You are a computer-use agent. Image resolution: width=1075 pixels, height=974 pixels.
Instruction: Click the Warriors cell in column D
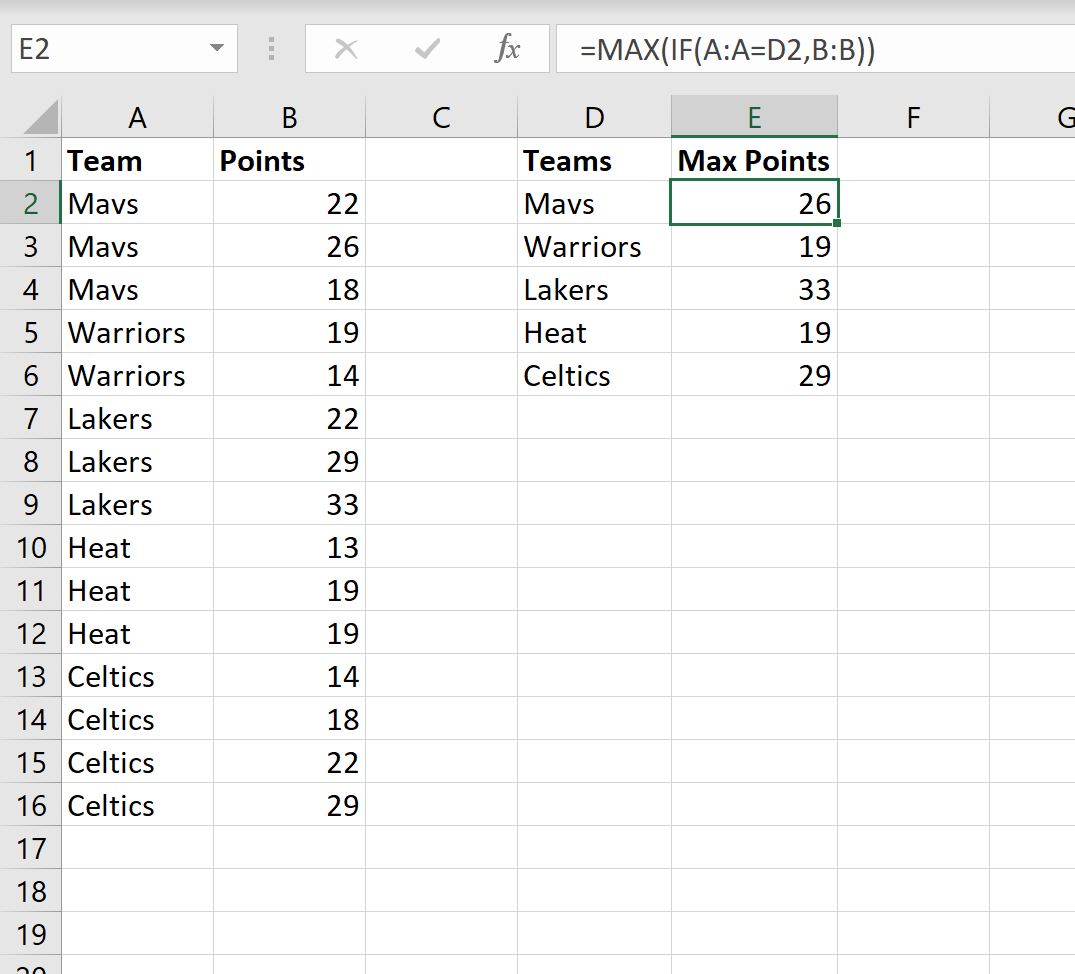click(594, 247)
